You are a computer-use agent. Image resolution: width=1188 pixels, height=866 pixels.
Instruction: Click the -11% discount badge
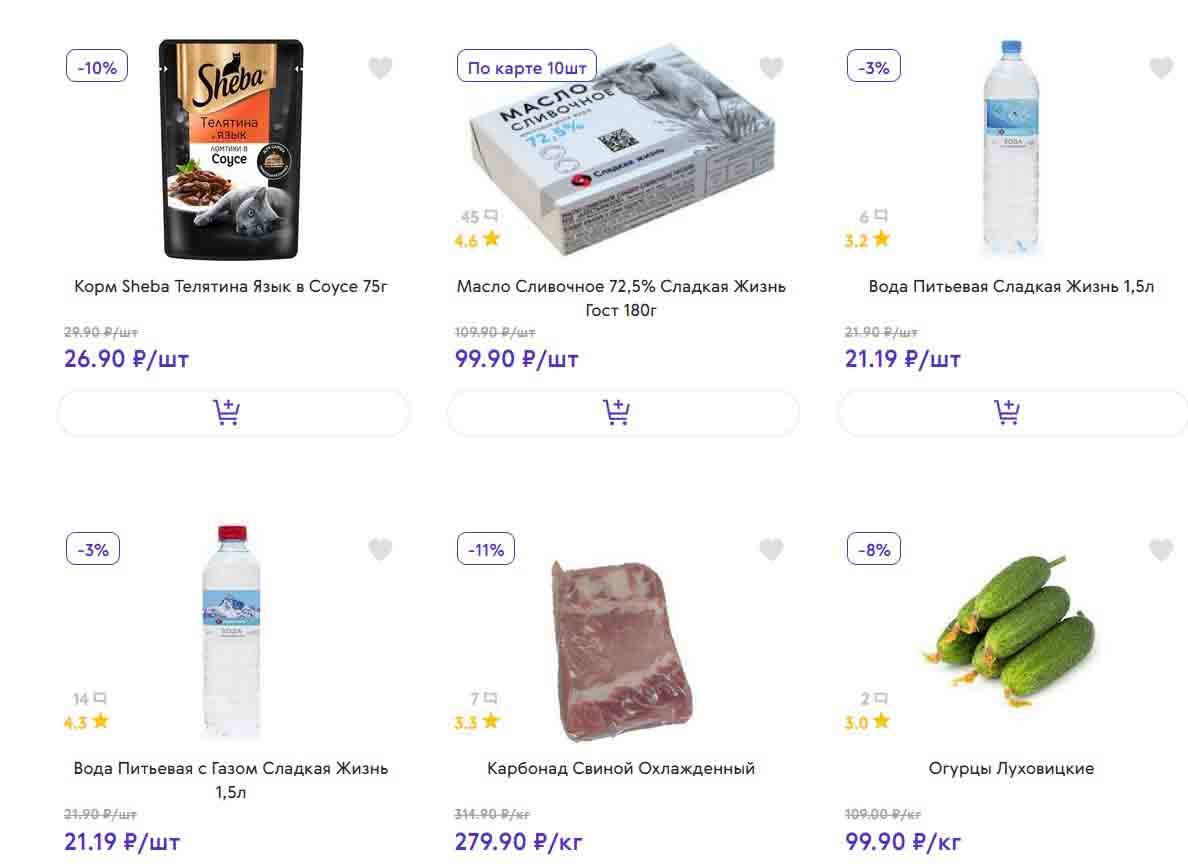pos(486,549)
